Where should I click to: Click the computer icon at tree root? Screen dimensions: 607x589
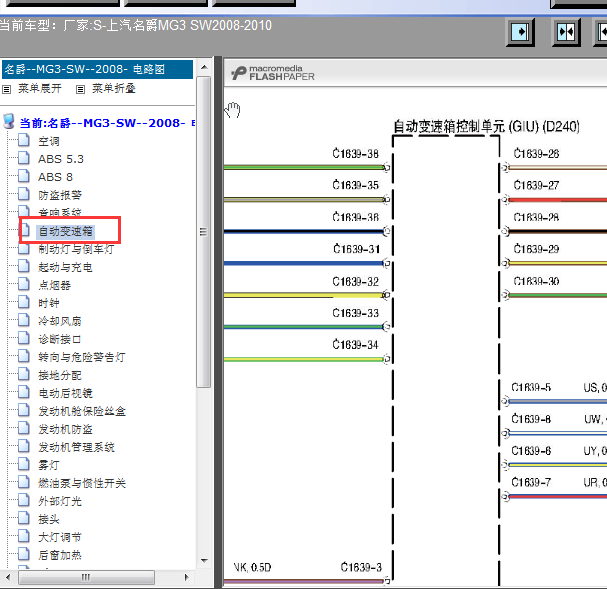(9, 122)
